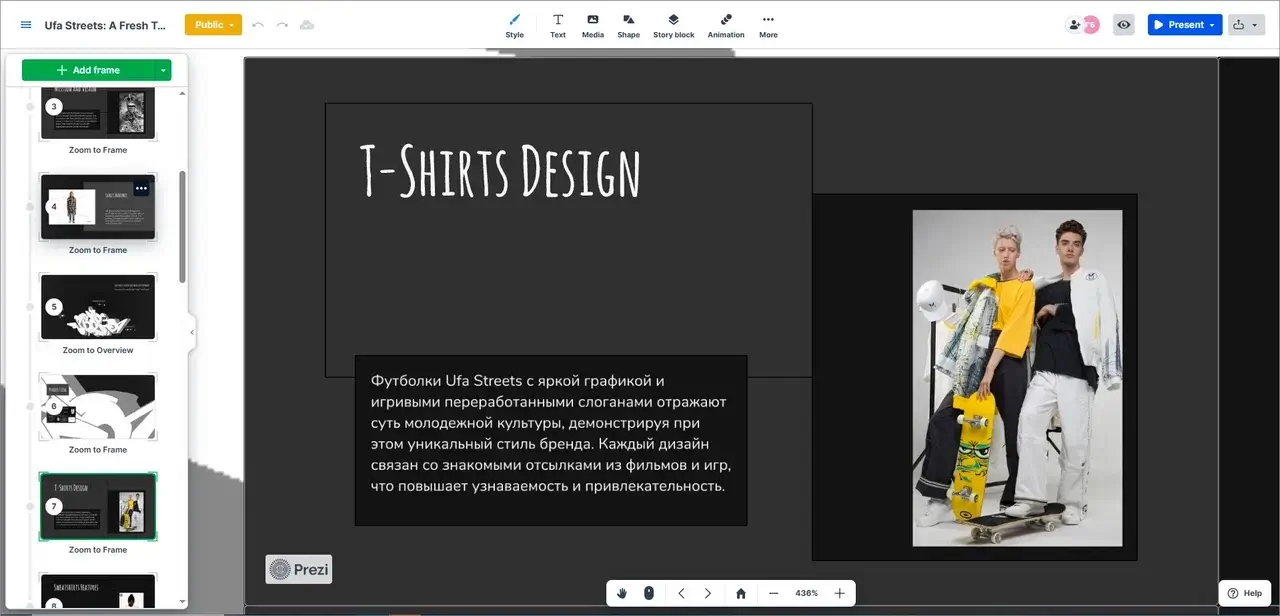Toggle the mouse pointer mode
This screenshot has width=1280, height=616.
(648, 593)
